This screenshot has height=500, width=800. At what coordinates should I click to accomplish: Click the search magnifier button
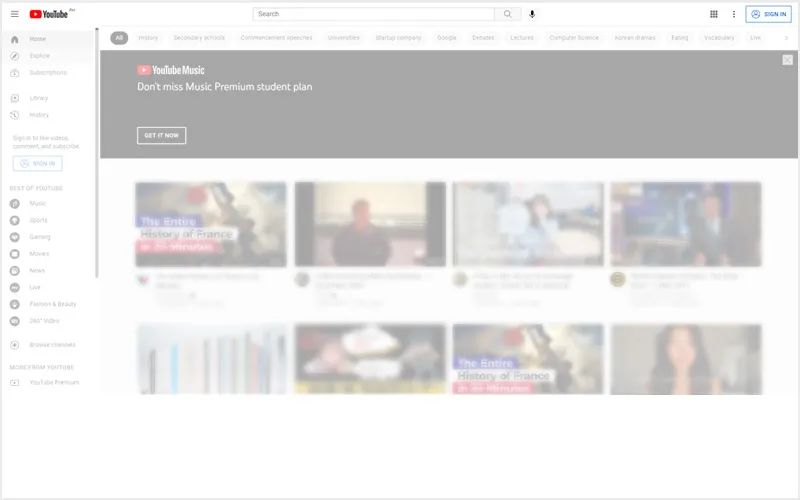508,14
